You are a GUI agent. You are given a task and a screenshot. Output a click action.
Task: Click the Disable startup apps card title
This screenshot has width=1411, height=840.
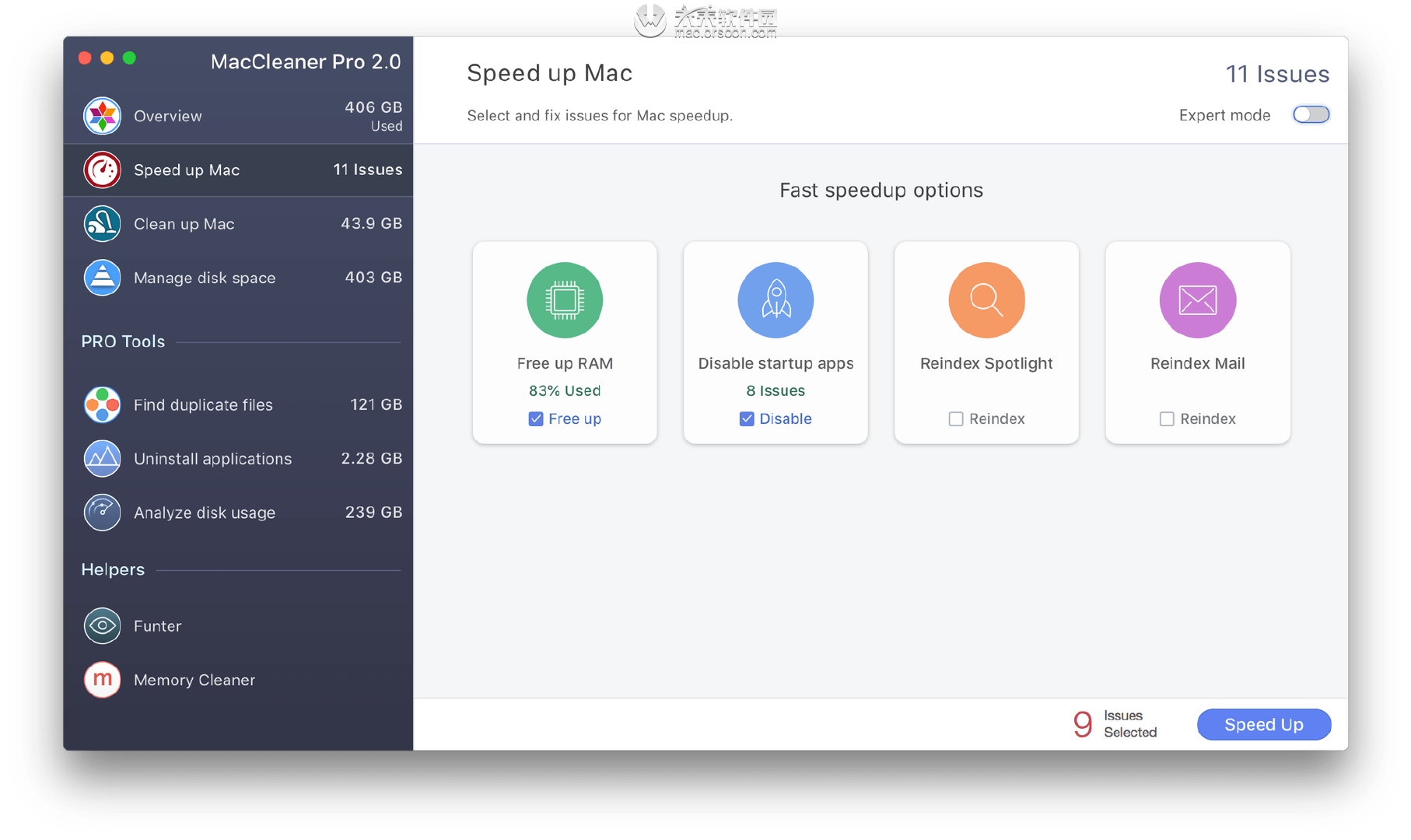pyautogui.click(x=776, y=363)
